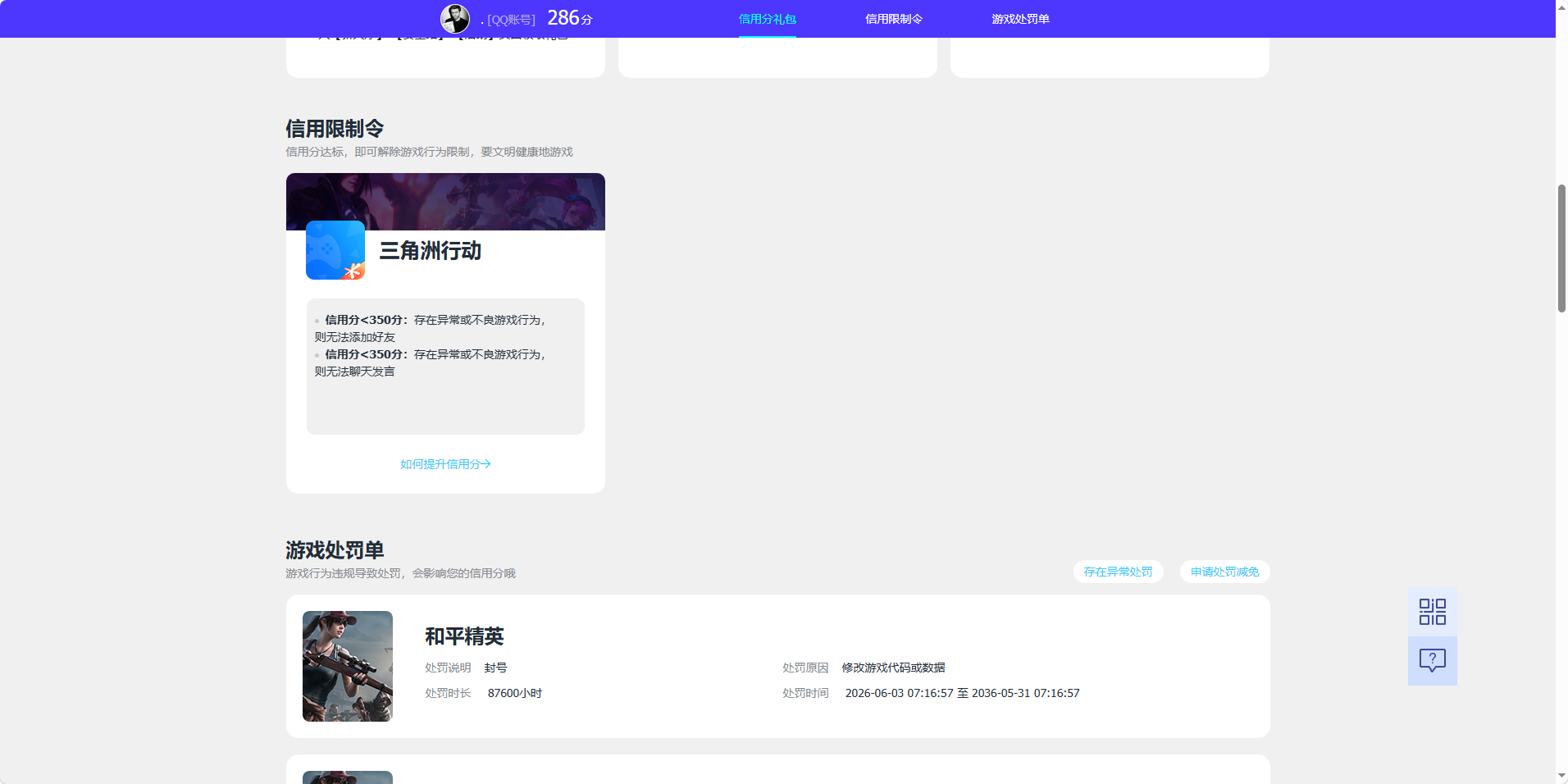
Task: Click the 信用限制令 section heading
Action: click(335, 129)
